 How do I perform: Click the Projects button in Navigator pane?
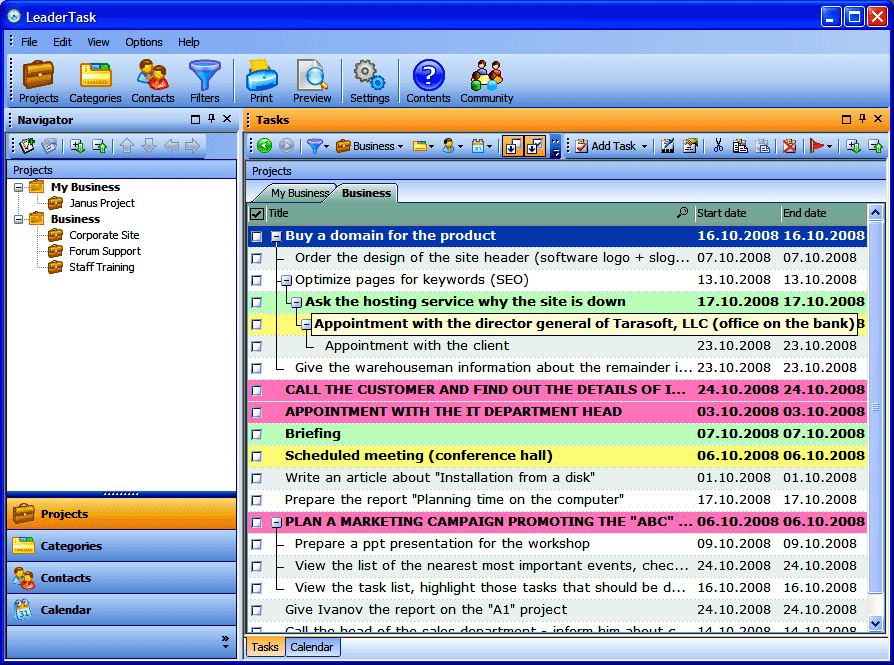point(121,514)
